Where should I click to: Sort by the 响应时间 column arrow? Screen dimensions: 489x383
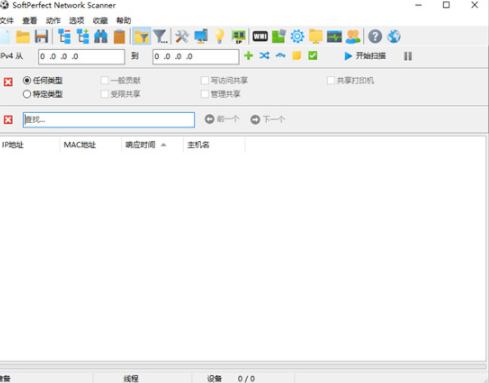163,145
